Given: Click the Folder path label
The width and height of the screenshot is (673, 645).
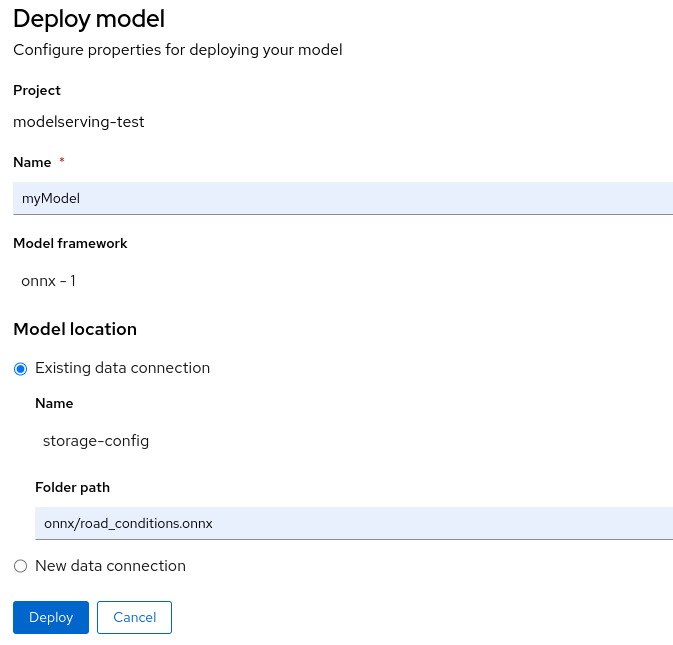Looking at the screenshot, I should coord(72,487).
